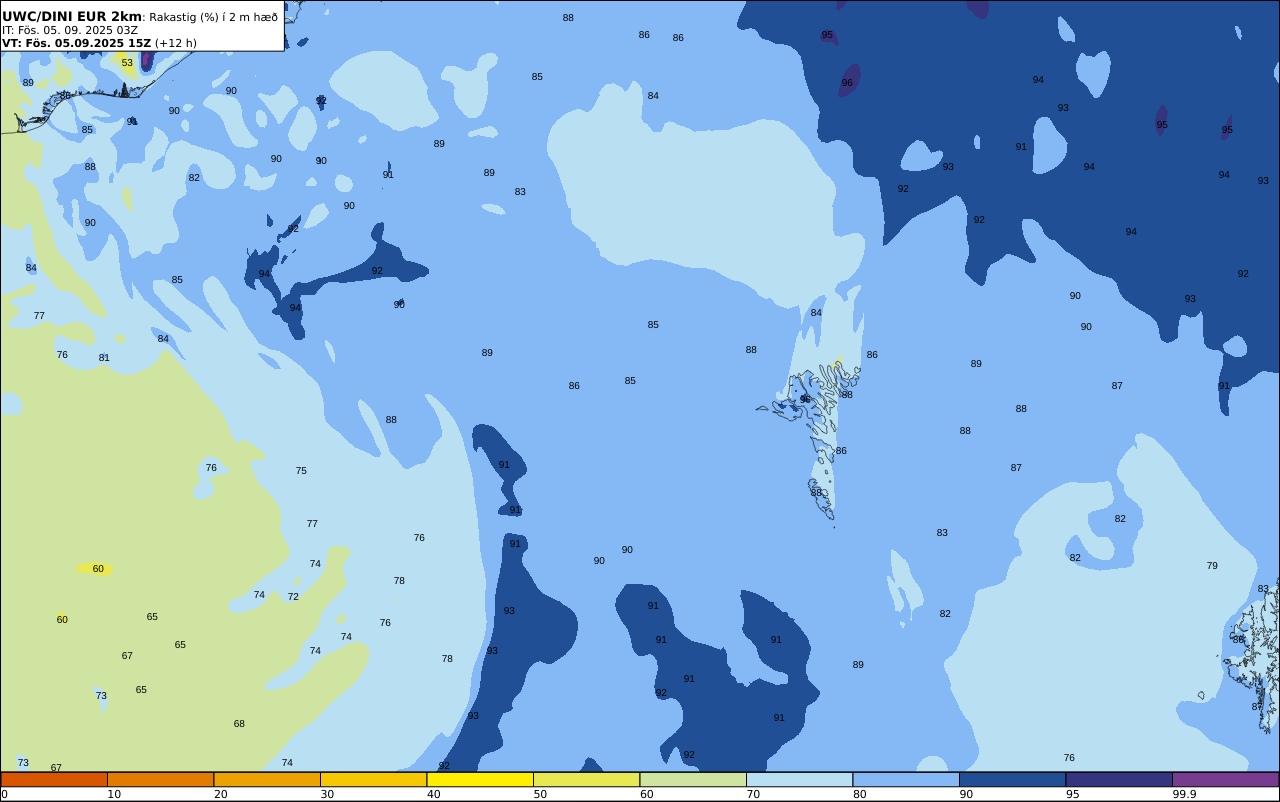Click the humidity value 53 on the map
The height and width of the screenshot is (802, 1280).
(x=127, y=63)
